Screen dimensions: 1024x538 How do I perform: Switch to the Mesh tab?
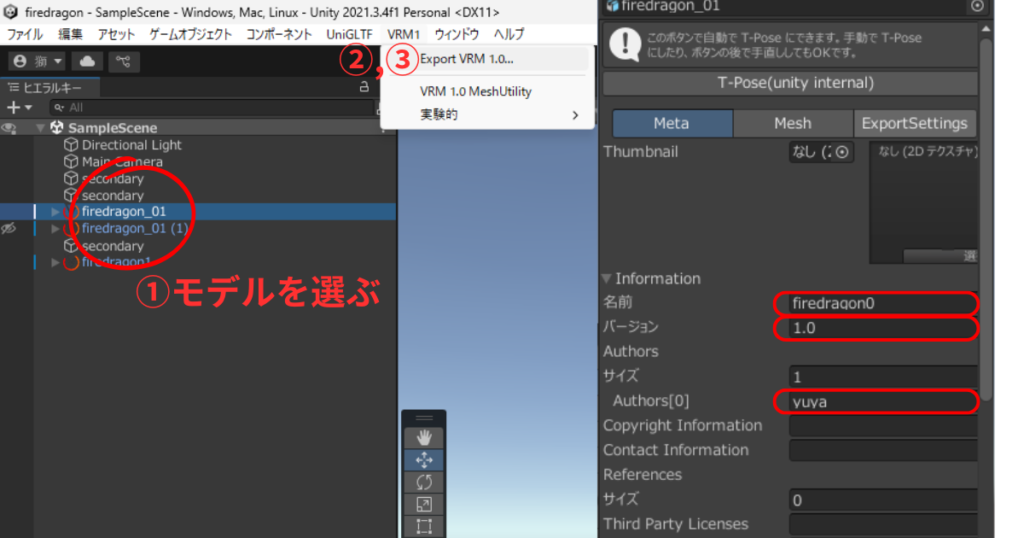point(793,123)
